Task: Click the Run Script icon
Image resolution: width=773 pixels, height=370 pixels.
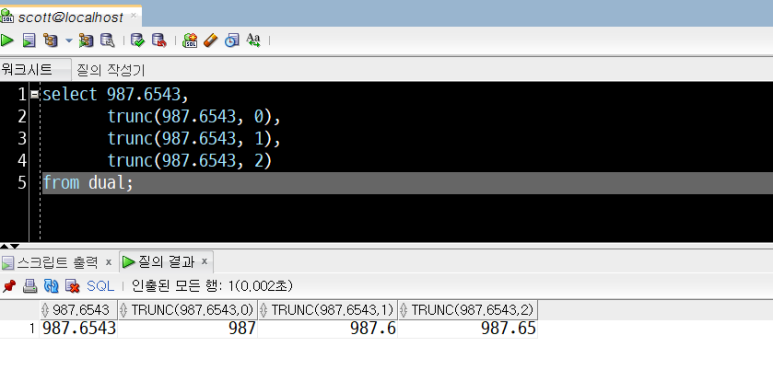Action: pos(29,40)
